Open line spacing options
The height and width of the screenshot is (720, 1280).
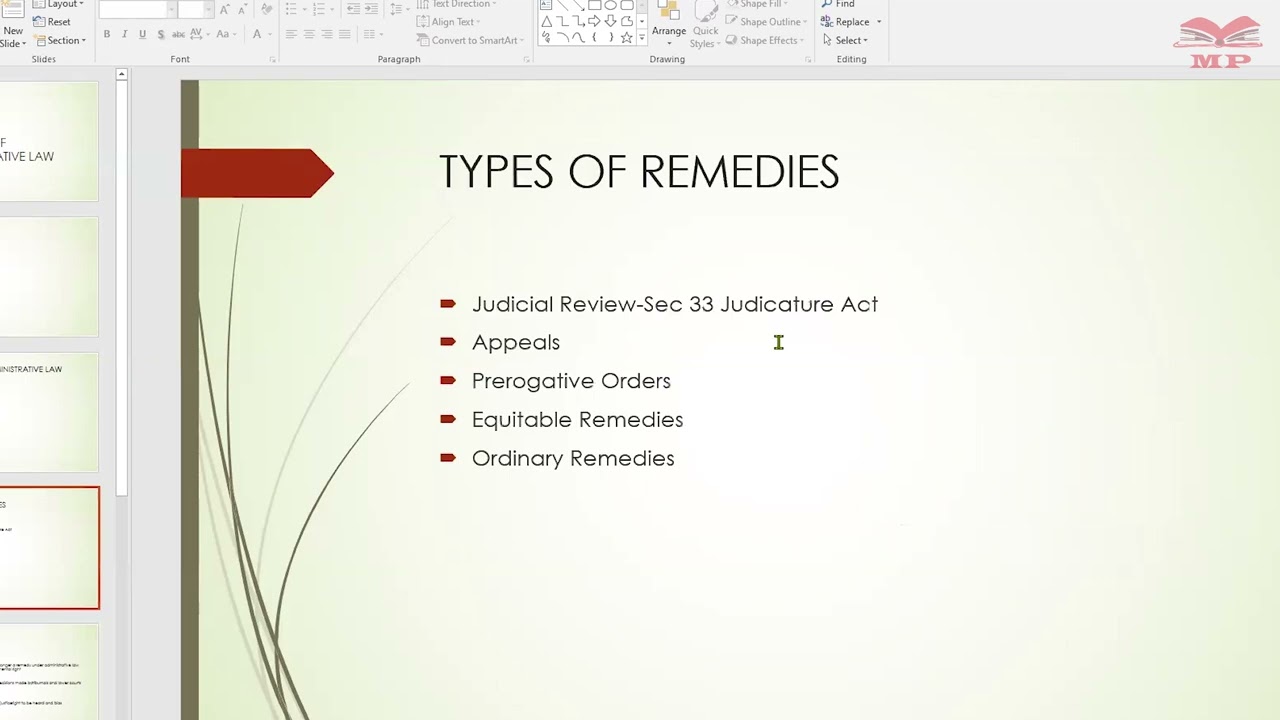[x=399, y=8]
